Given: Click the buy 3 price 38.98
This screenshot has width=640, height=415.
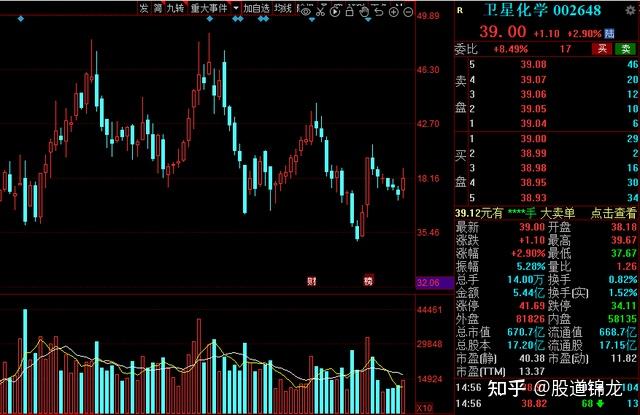Looking at the screenshot, I should pyautogui.click(x=533, y=168).
